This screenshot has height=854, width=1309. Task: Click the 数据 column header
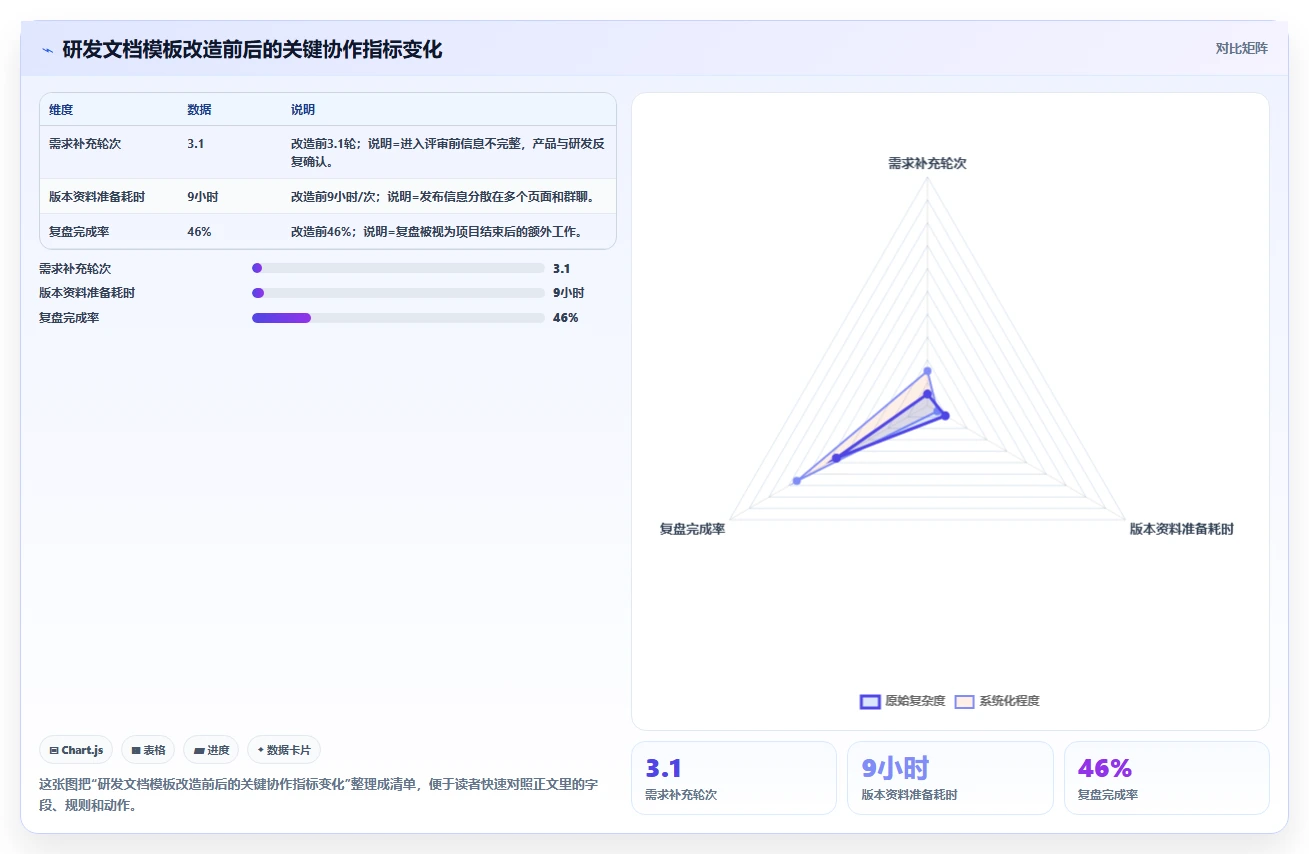click(199, 110)
